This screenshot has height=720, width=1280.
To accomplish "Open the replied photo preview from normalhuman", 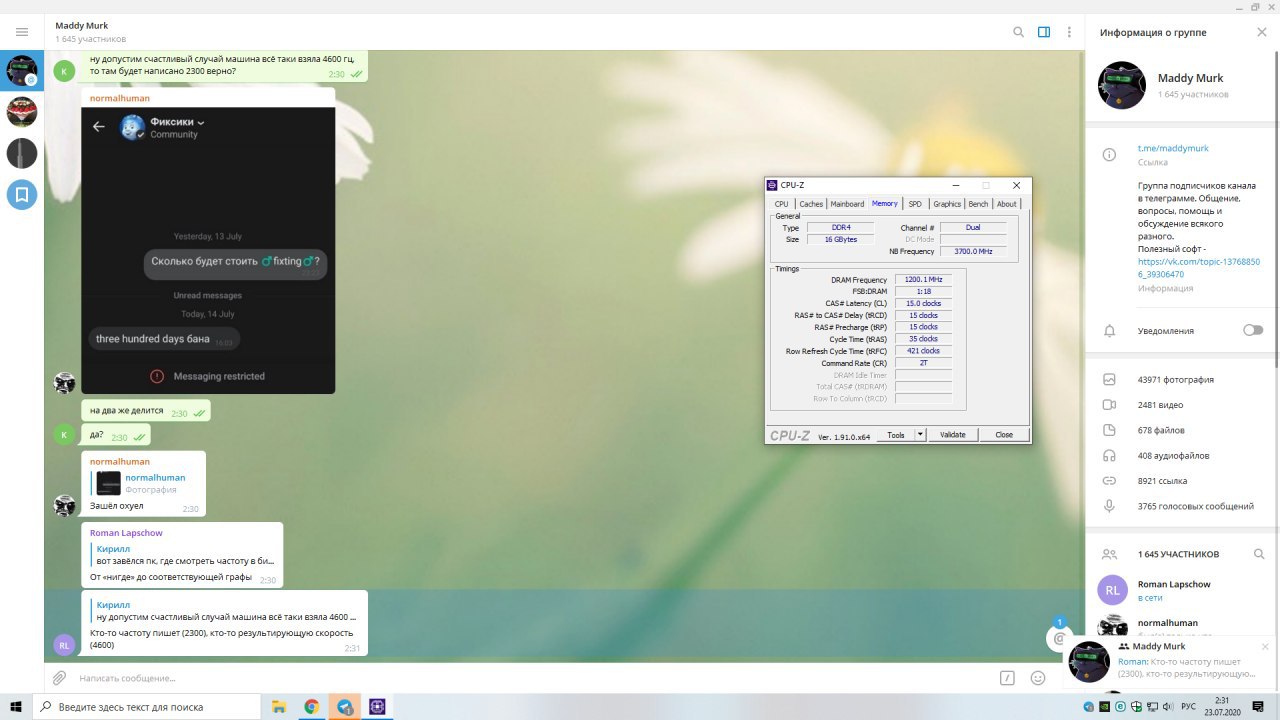I will click(109, 483).
